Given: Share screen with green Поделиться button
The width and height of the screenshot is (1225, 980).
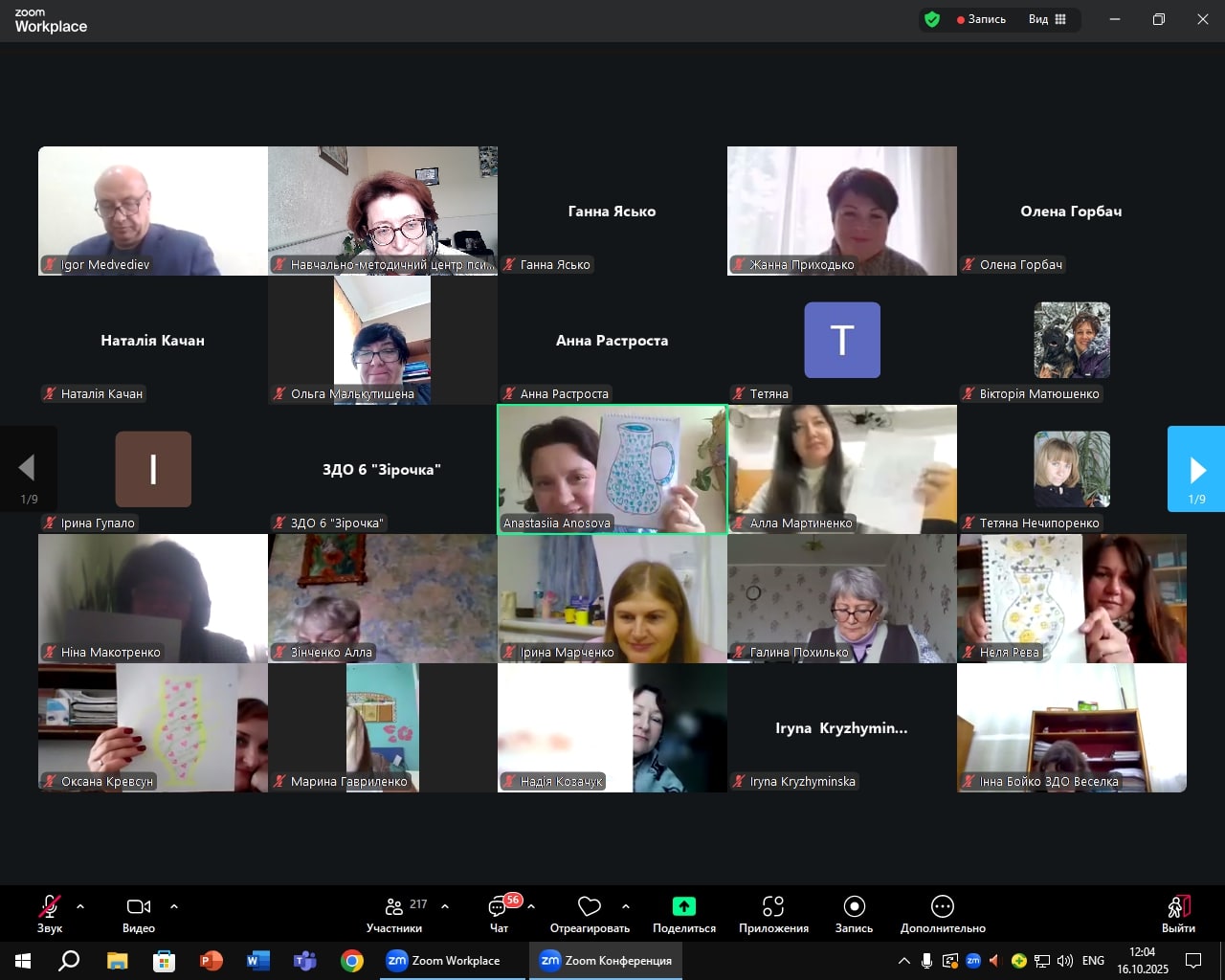Looking at the screenshot, I should click(x=684, y=914).
